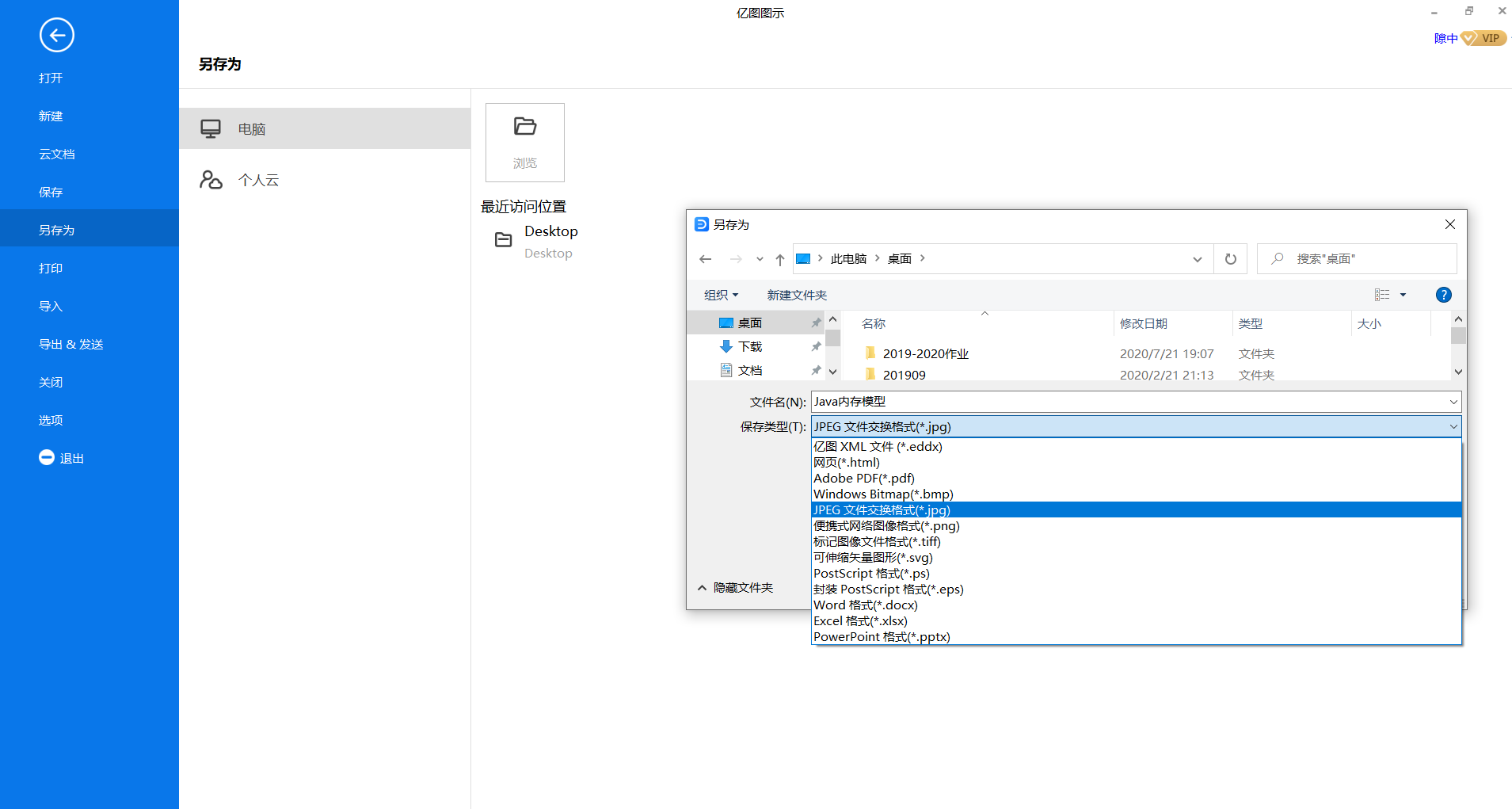The image size is (1512, 809).
Task: Expand the address bar path dropdown
Action: click(x=1198, y=259)
